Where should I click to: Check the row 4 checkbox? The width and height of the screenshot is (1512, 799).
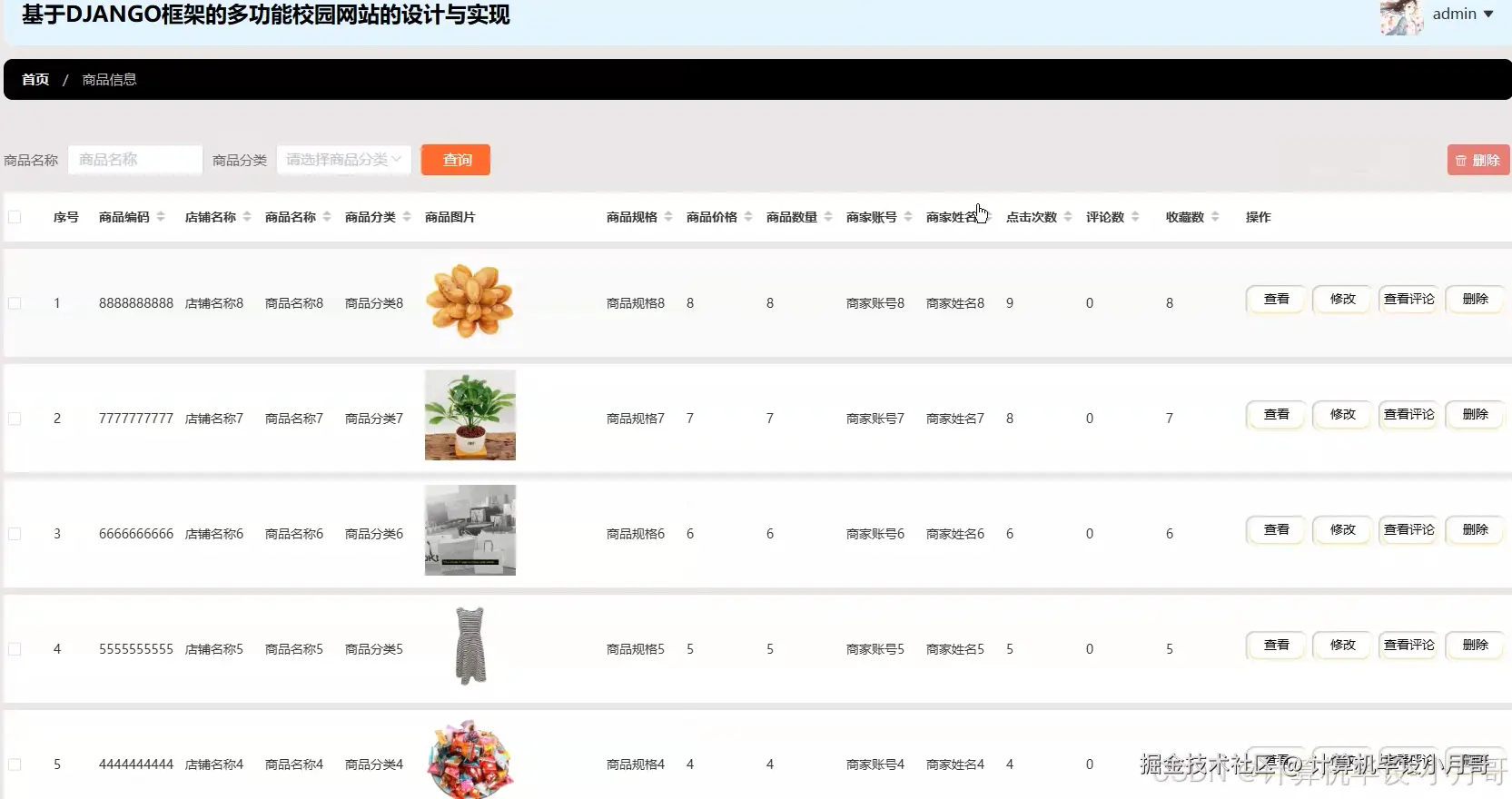[x=15, y=649]
